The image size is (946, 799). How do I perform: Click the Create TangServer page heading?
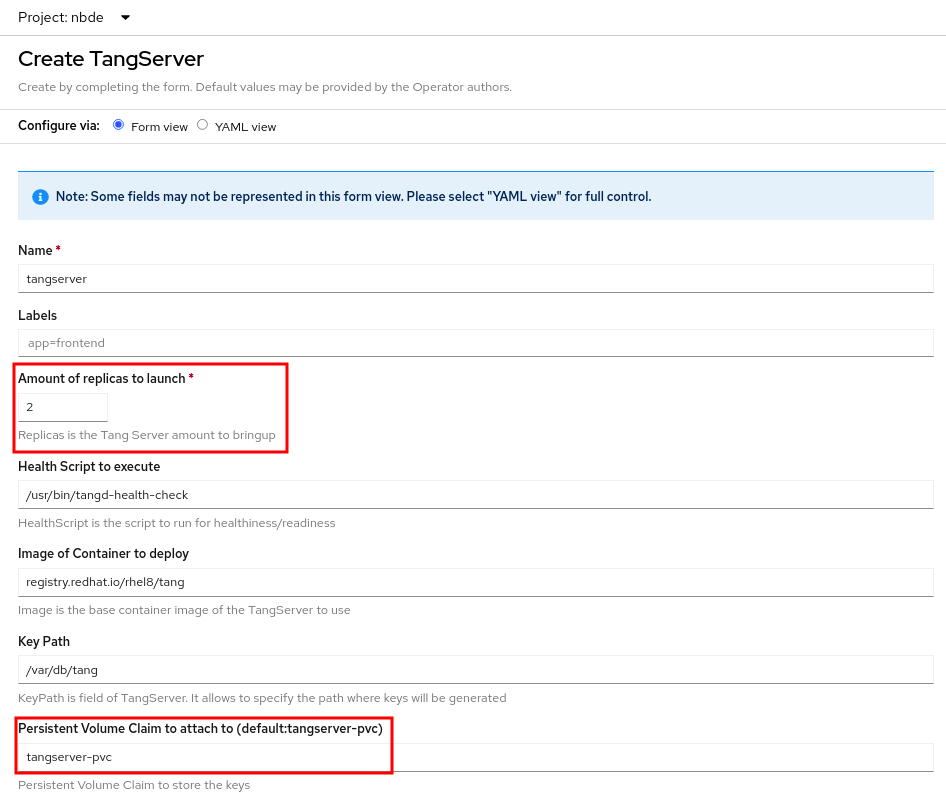[110, 59]
